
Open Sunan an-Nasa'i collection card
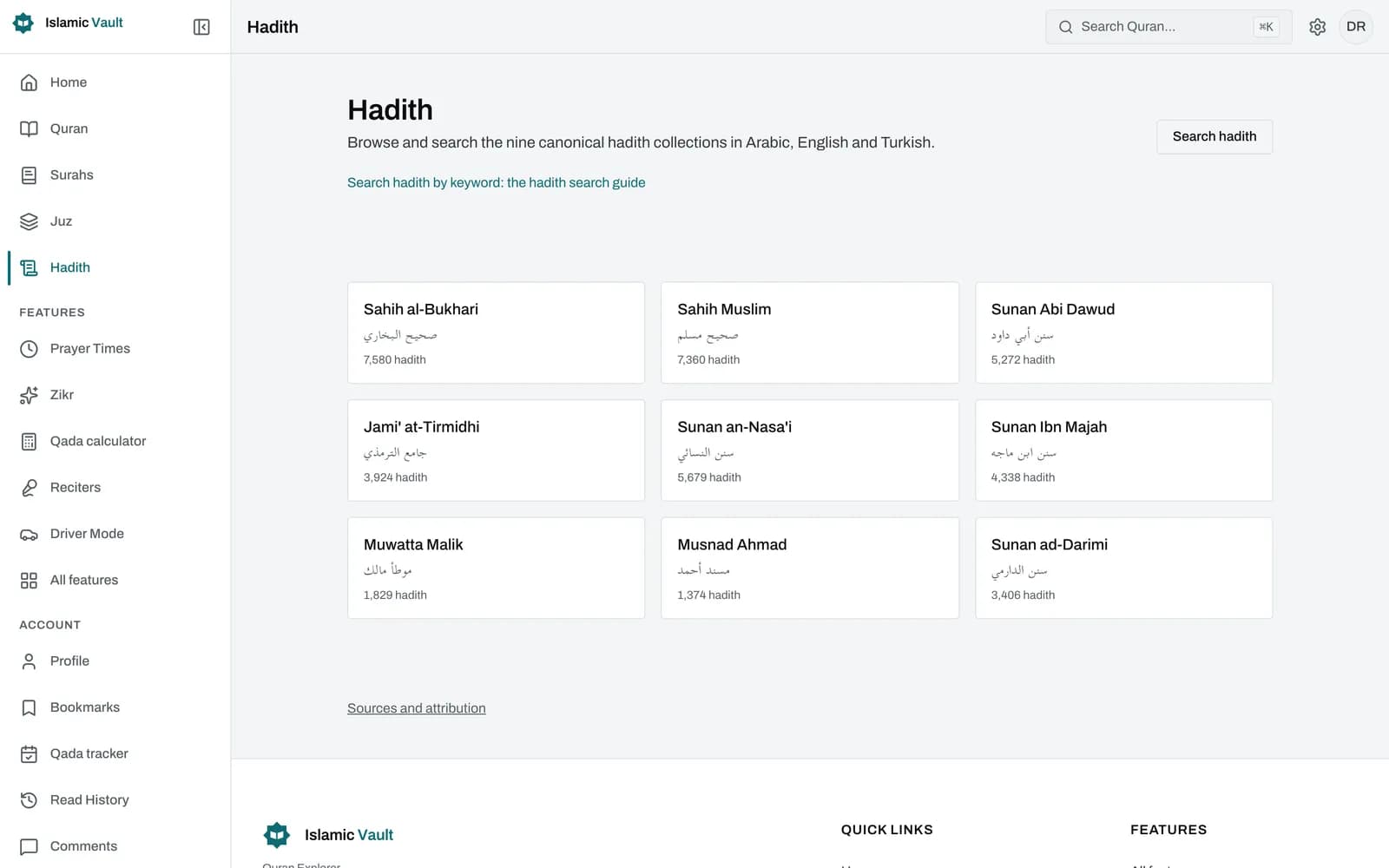(x=810, y=450)
